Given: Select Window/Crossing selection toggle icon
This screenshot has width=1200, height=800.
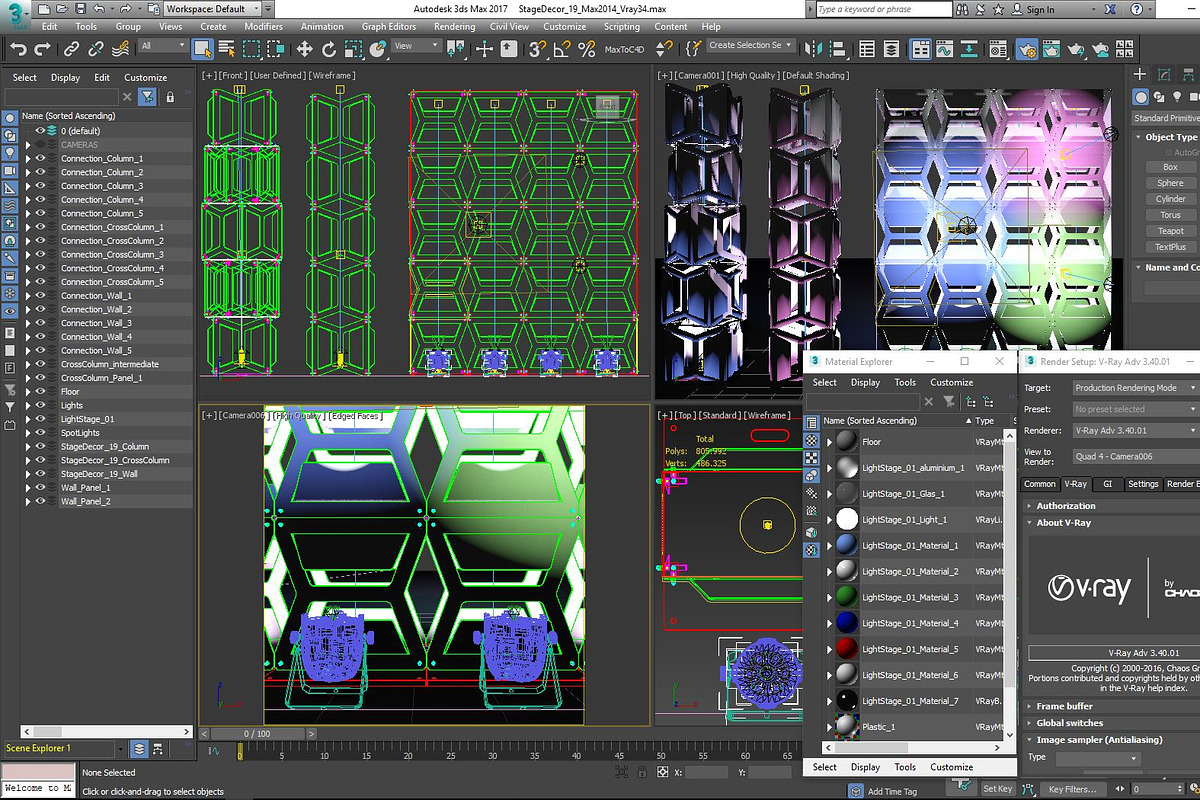Looking at the screenshot, I should point(275,48).
